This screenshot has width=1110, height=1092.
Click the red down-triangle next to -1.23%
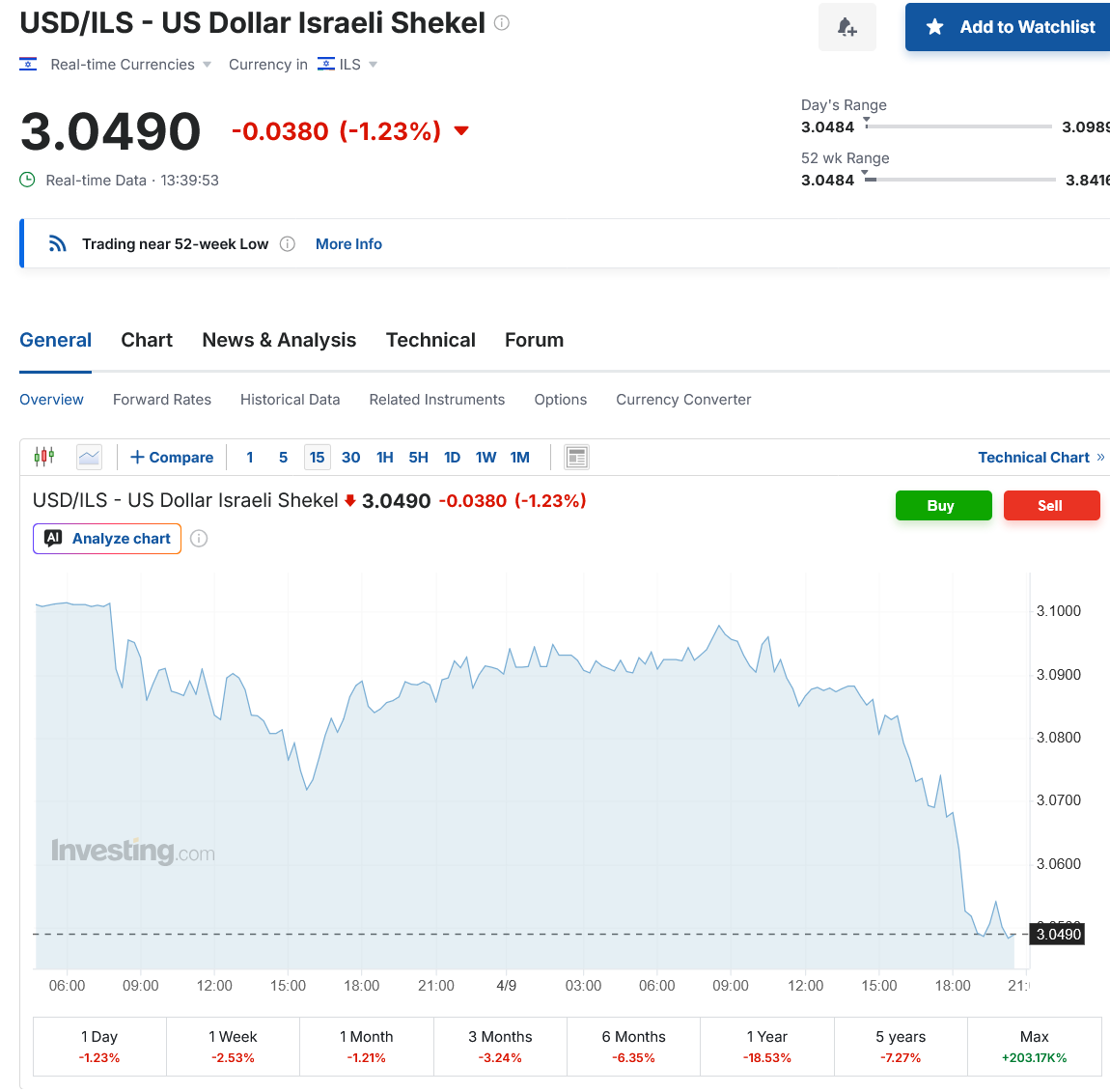pos(460,131)
